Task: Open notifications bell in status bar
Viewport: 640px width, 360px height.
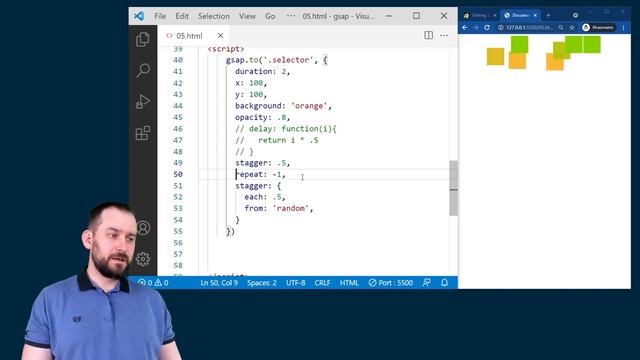Action: [444, 283]
